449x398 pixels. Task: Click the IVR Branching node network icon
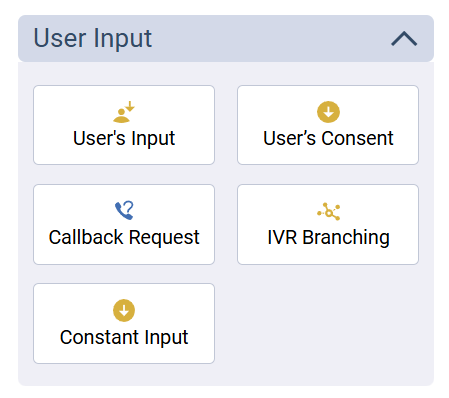pos(329,211)
